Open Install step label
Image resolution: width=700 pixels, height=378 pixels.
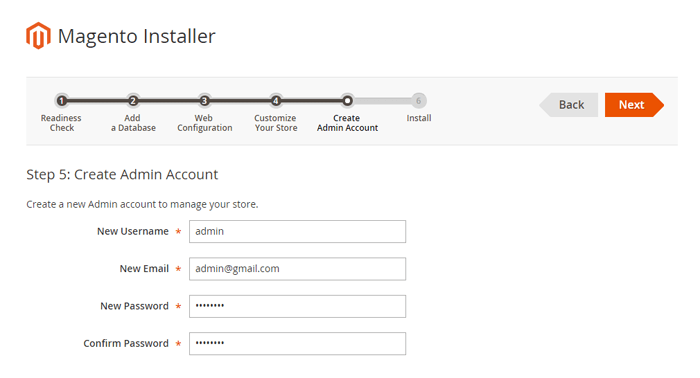coord(419,118)
